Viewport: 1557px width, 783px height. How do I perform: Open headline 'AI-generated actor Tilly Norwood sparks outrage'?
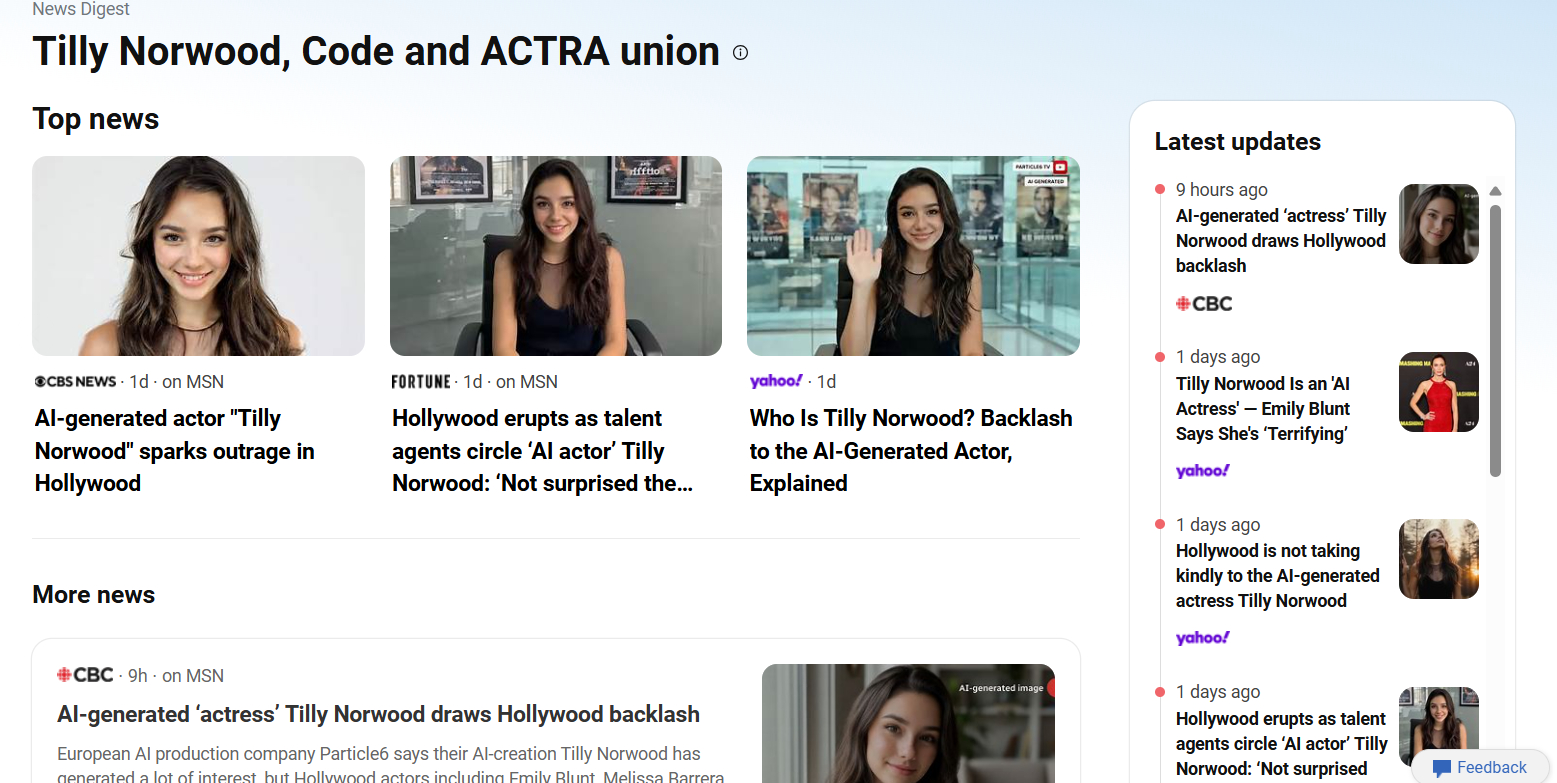tap(175, 451)
